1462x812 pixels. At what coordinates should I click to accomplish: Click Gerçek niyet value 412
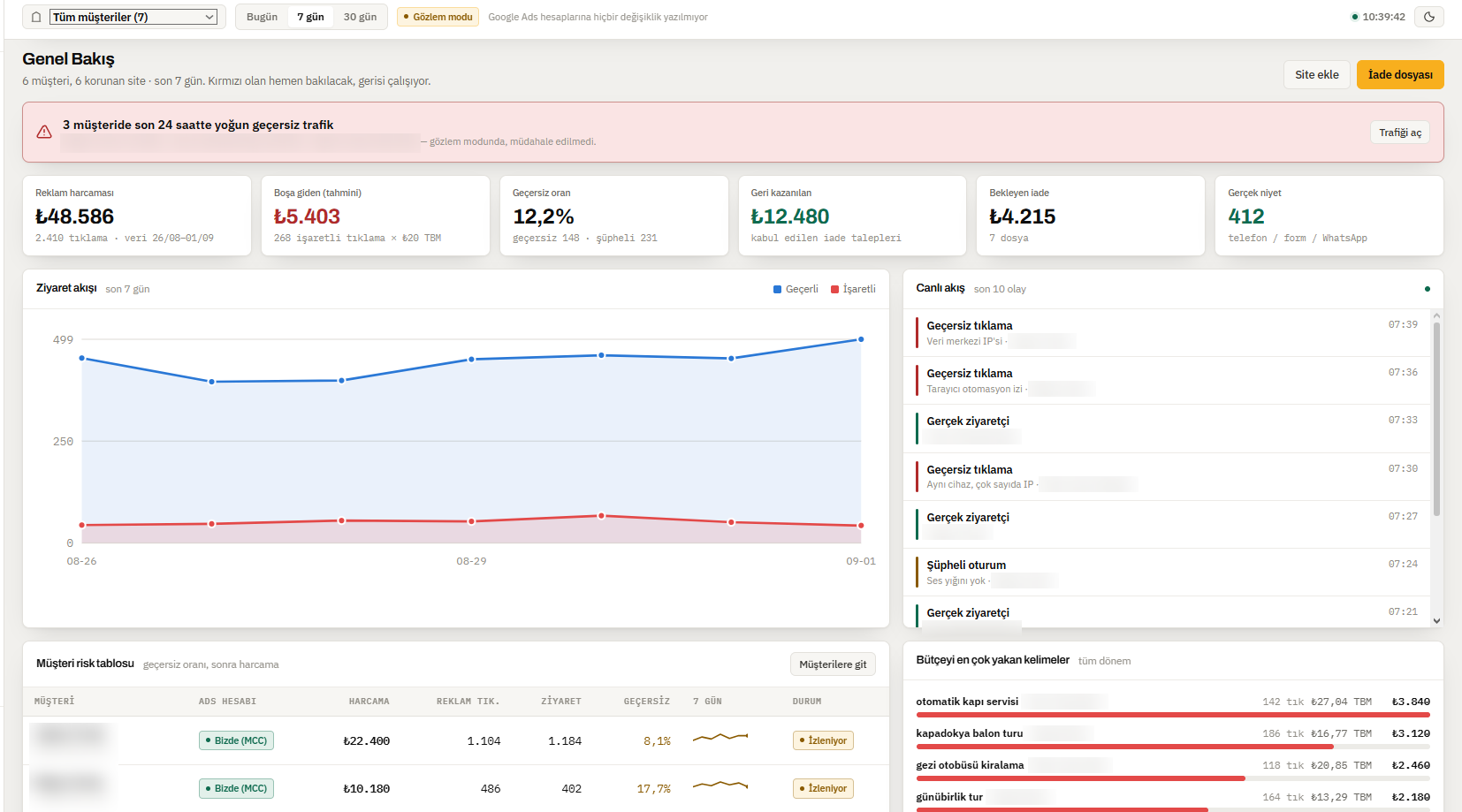[1246, 216]
